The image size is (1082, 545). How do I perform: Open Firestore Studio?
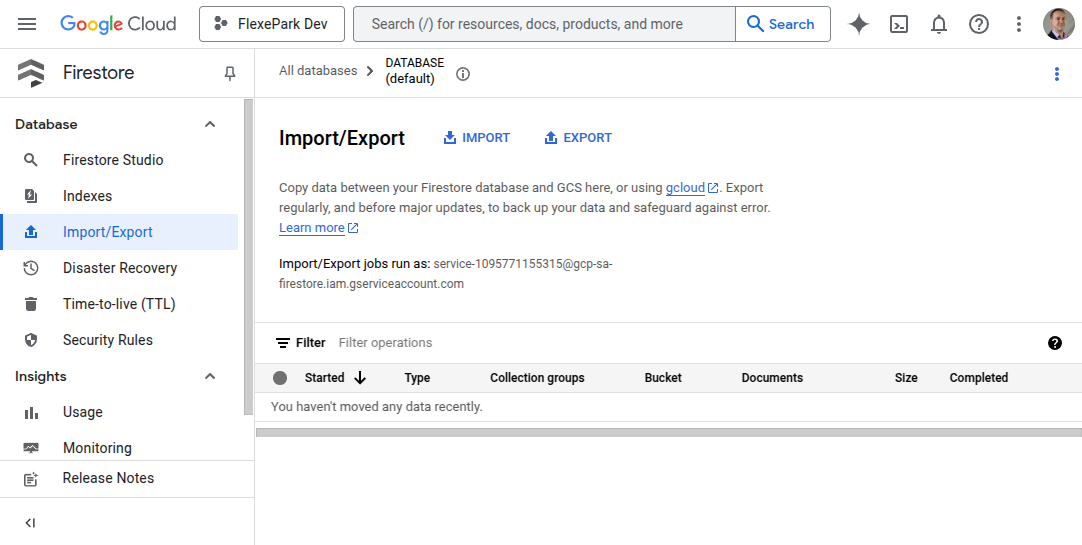113,160
